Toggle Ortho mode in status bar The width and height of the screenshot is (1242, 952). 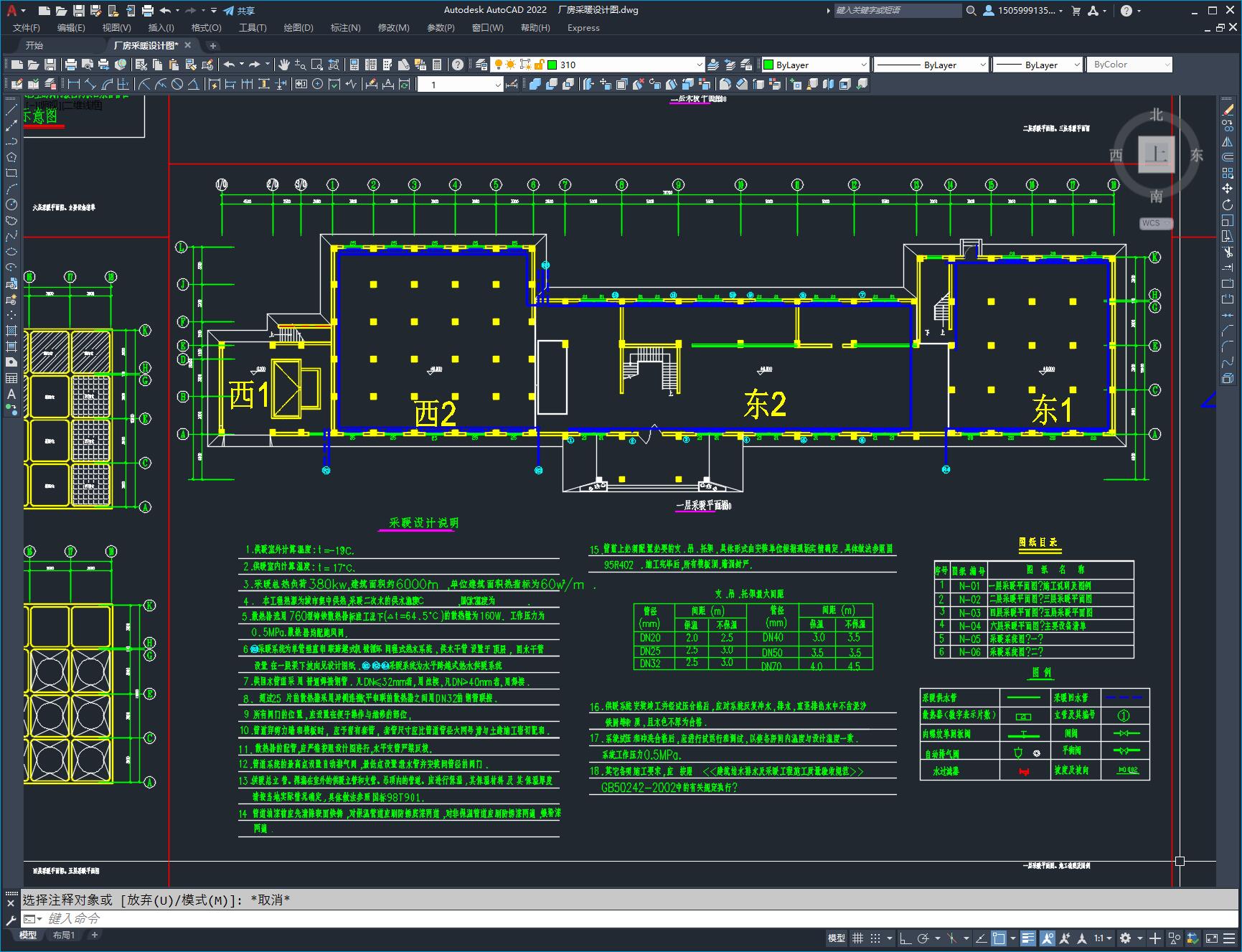905,938
